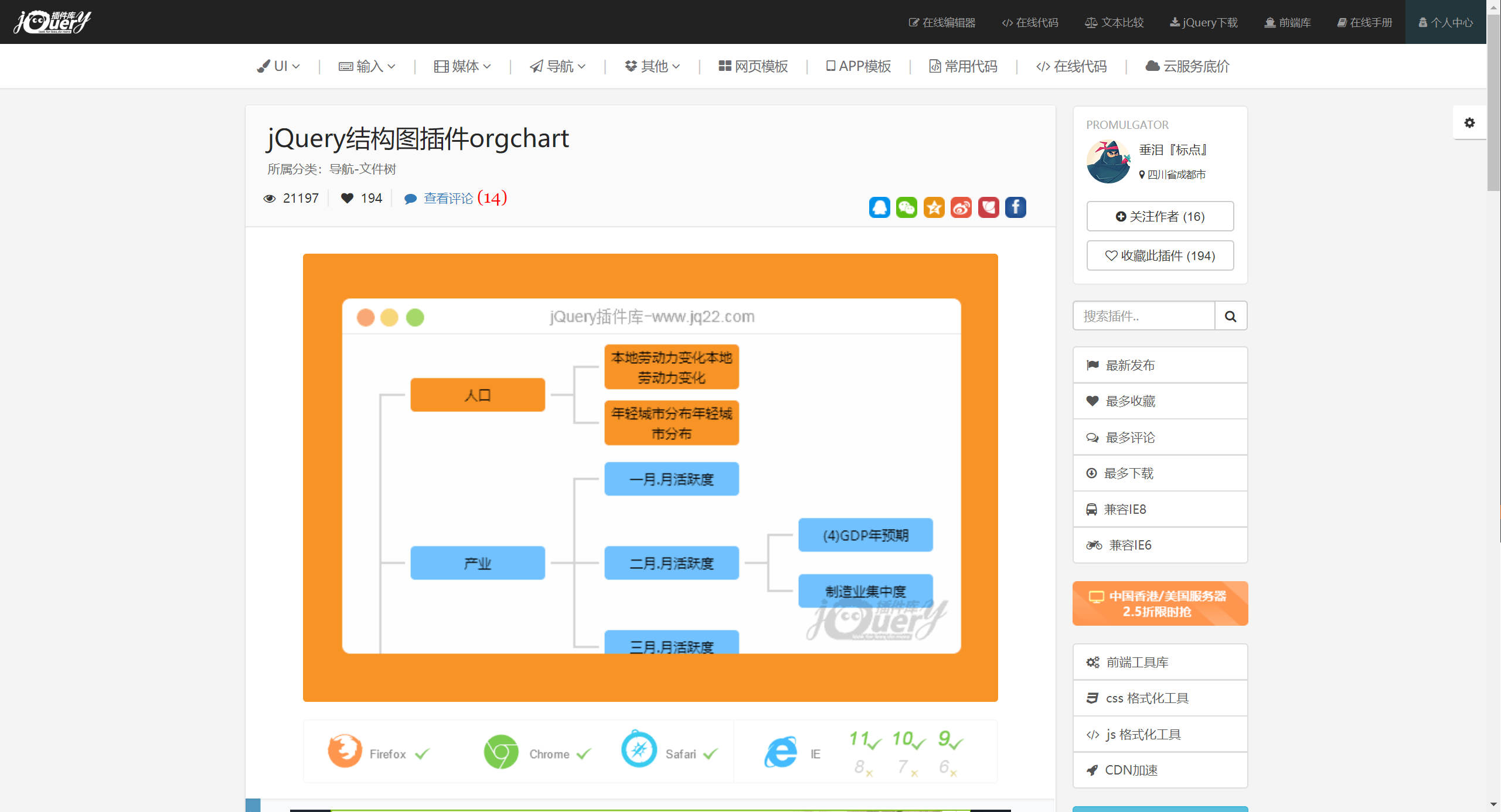Open comments via 查看评论 link
Viewport: 1501px width, 812px height.
tap(448, 198)
